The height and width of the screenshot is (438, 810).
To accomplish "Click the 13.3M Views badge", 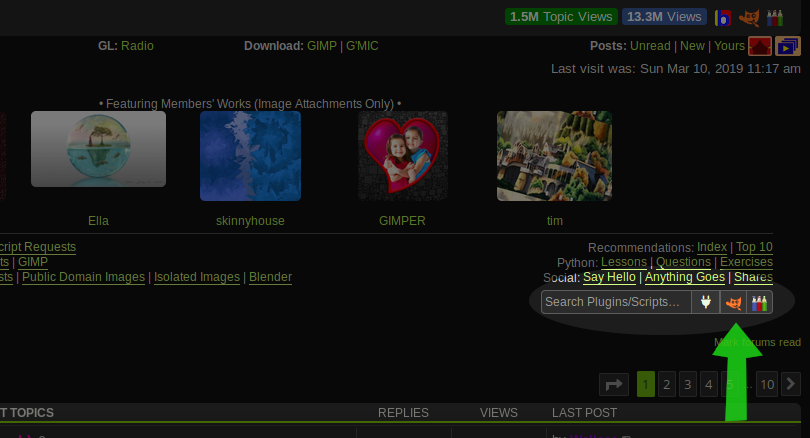I will point(664,17).
